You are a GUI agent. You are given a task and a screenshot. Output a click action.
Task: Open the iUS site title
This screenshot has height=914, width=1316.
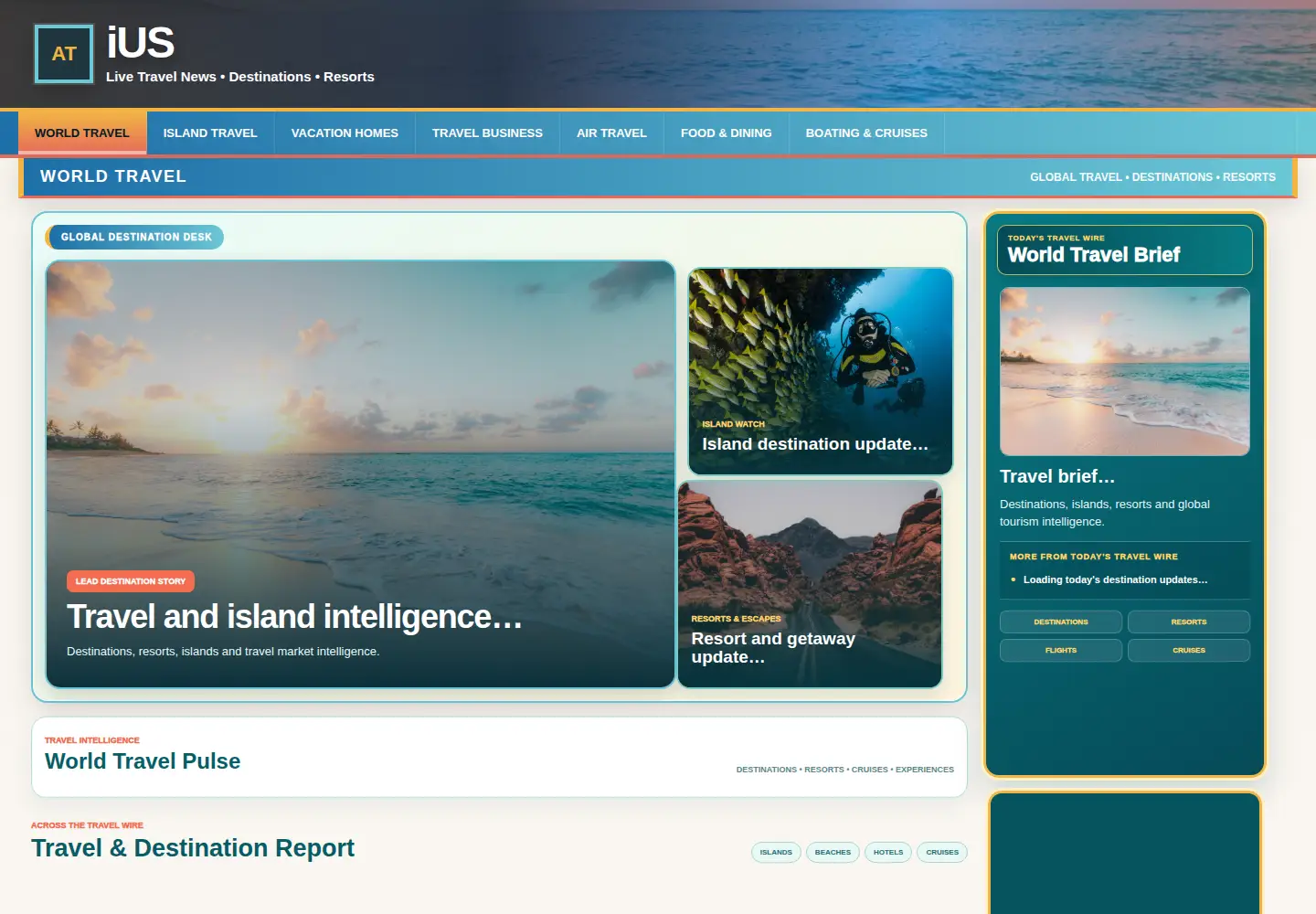click(x=140, y=43)
